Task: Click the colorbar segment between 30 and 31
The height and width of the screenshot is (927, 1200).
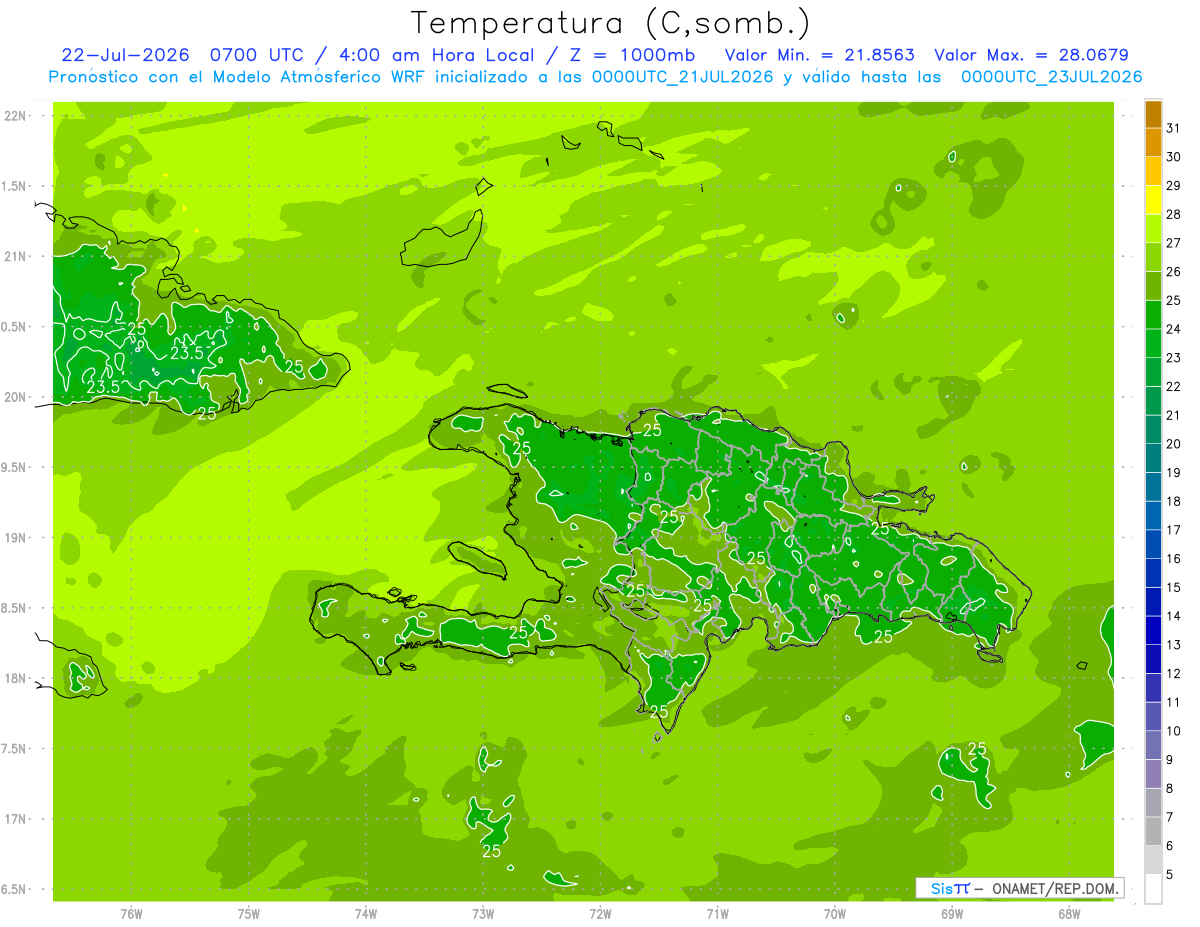Action: (x=1153, y=143)
